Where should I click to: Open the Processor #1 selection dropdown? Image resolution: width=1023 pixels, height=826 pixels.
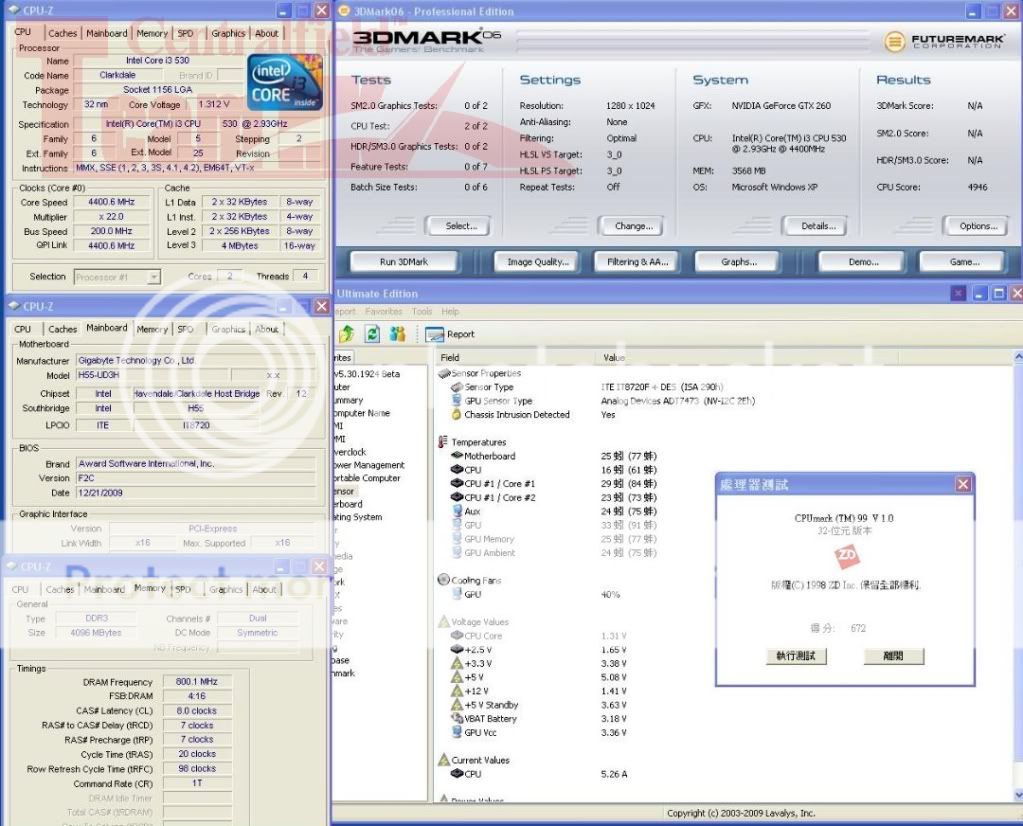154,277
